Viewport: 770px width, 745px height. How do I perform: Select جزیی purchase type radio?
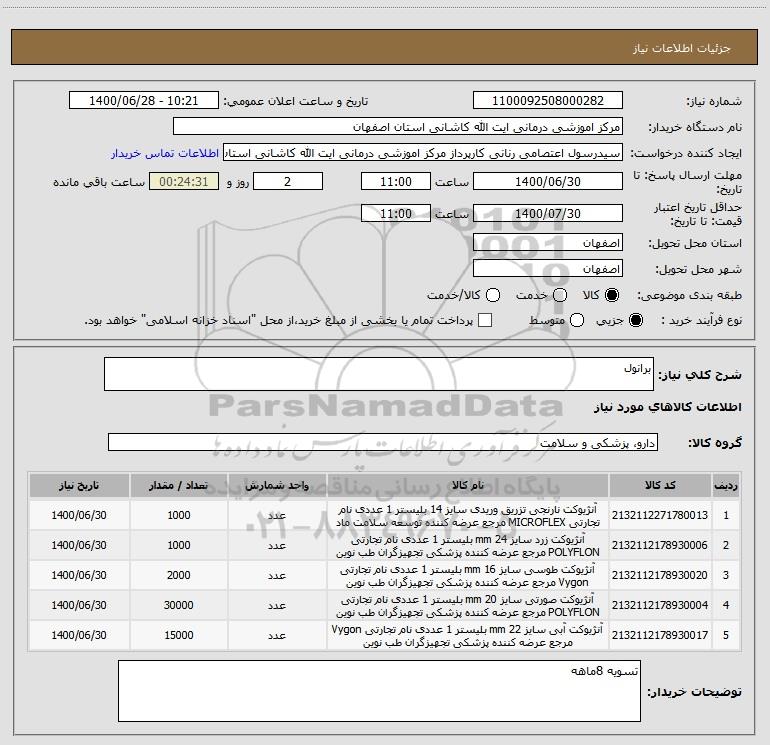click(635, 320)
